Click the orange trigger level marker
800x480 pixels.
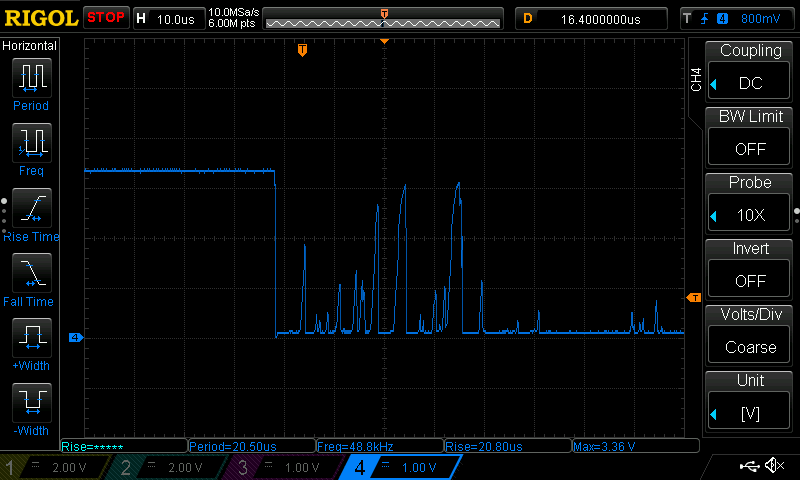point(692,298)
